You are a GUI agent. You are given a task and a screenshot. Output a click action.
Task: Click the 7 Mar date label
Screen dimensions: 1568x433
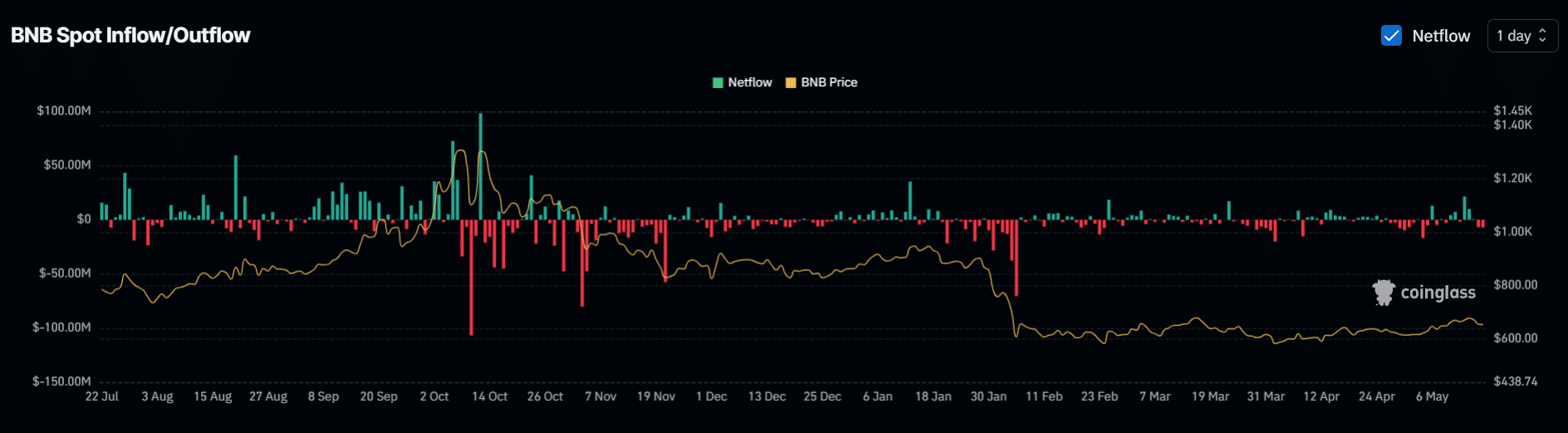point(1155,396)
